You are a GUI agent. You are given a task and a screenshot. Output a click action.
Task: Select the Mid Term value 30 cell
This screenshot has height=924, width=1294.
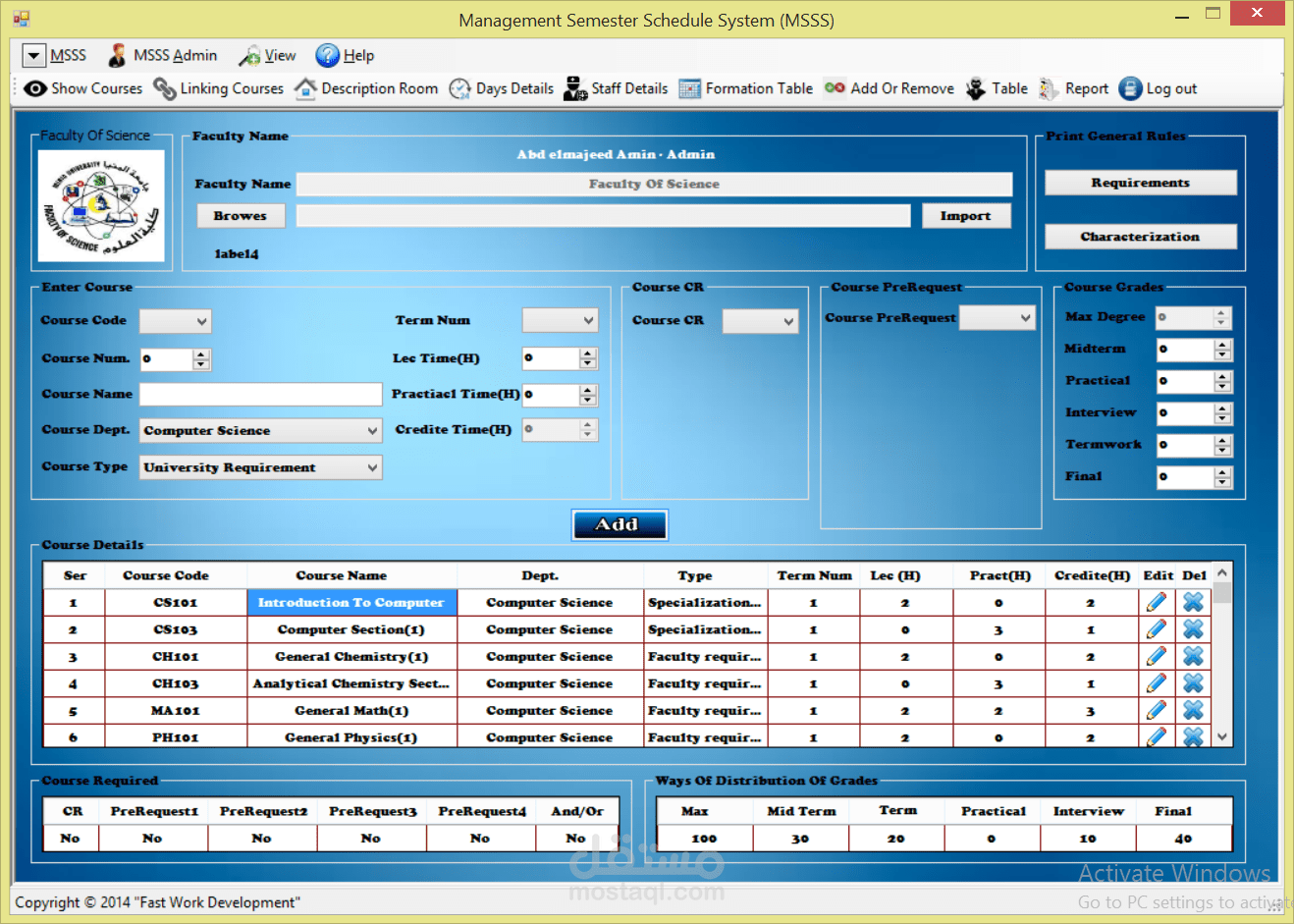(800, 839)
